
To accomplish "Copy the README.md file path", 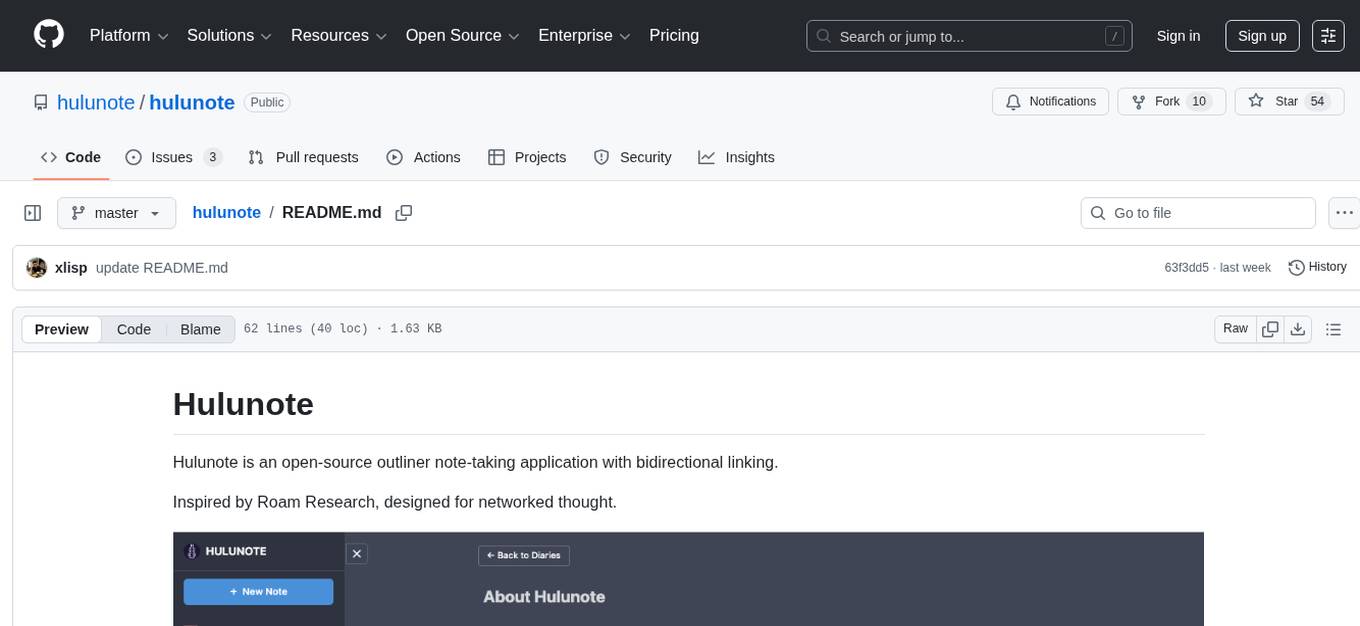I will [x=403, y=212].
